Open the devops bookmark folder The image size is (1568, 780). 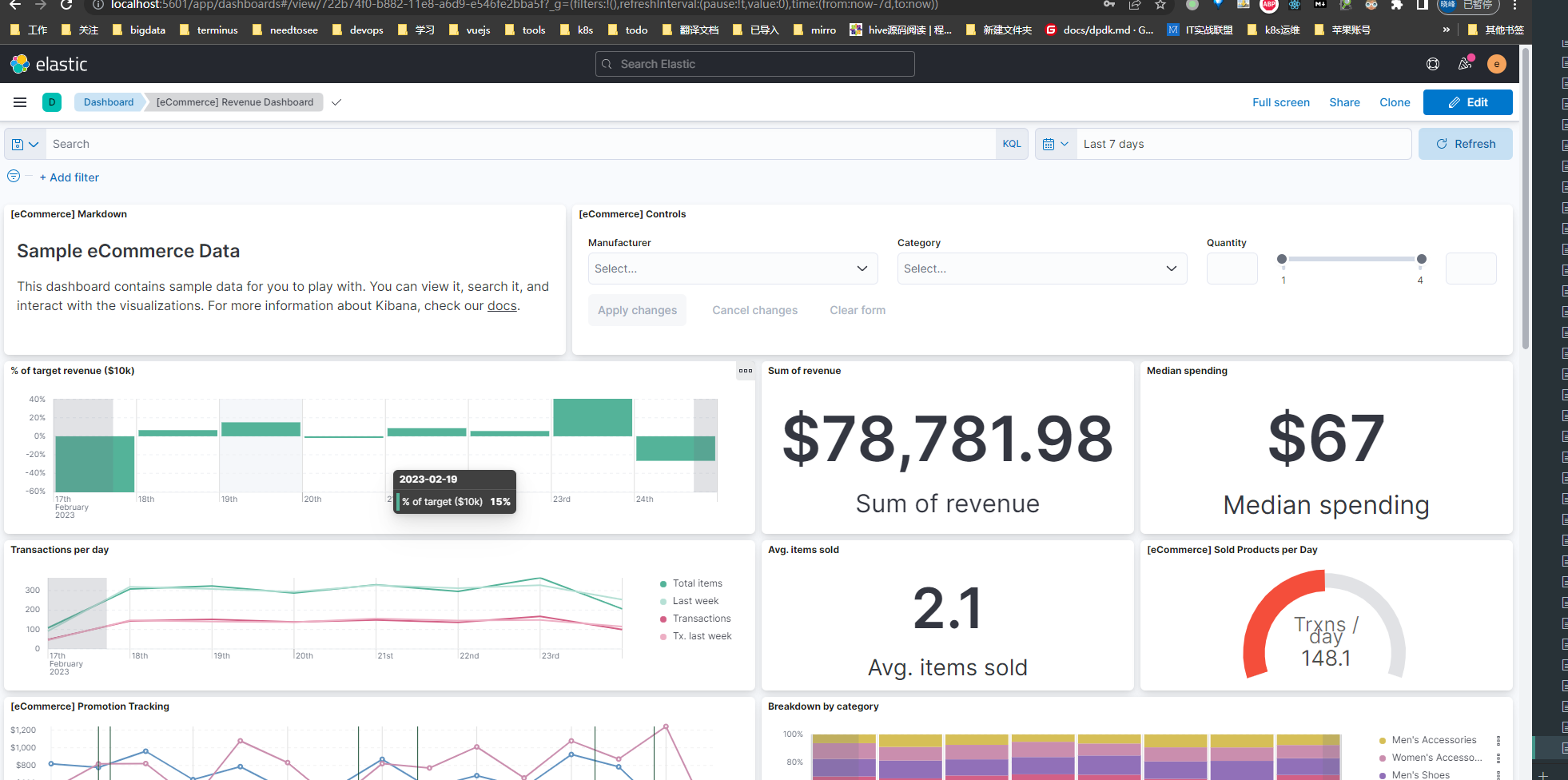pos(357,30)
